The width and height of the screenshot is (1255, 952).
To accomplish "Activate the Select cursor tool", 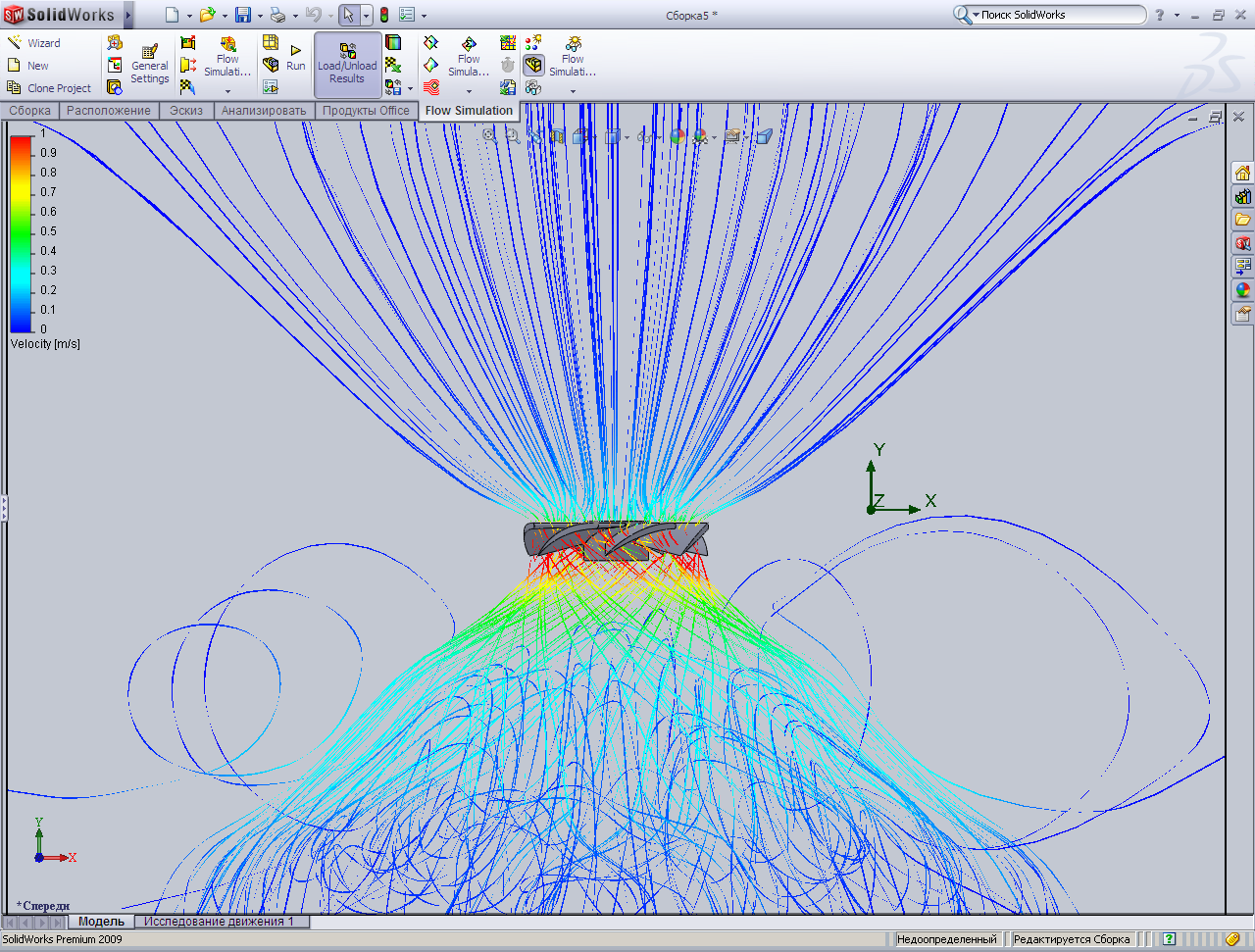I will (x=349, y=15).
